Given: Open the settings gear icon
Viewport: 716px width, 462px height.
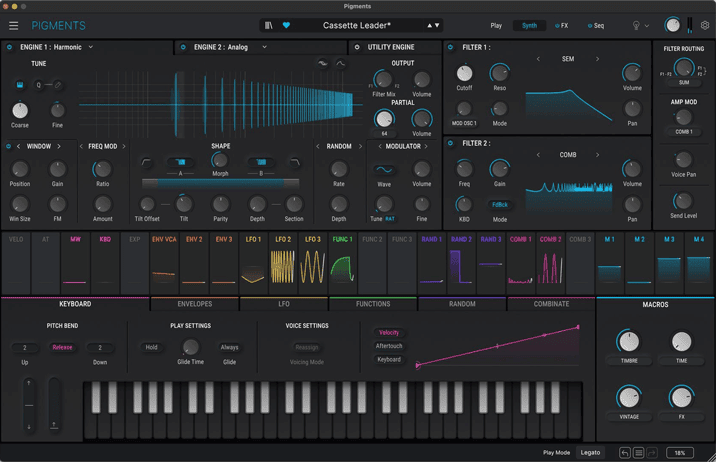Looking at the screenshot, I should 704,25.
